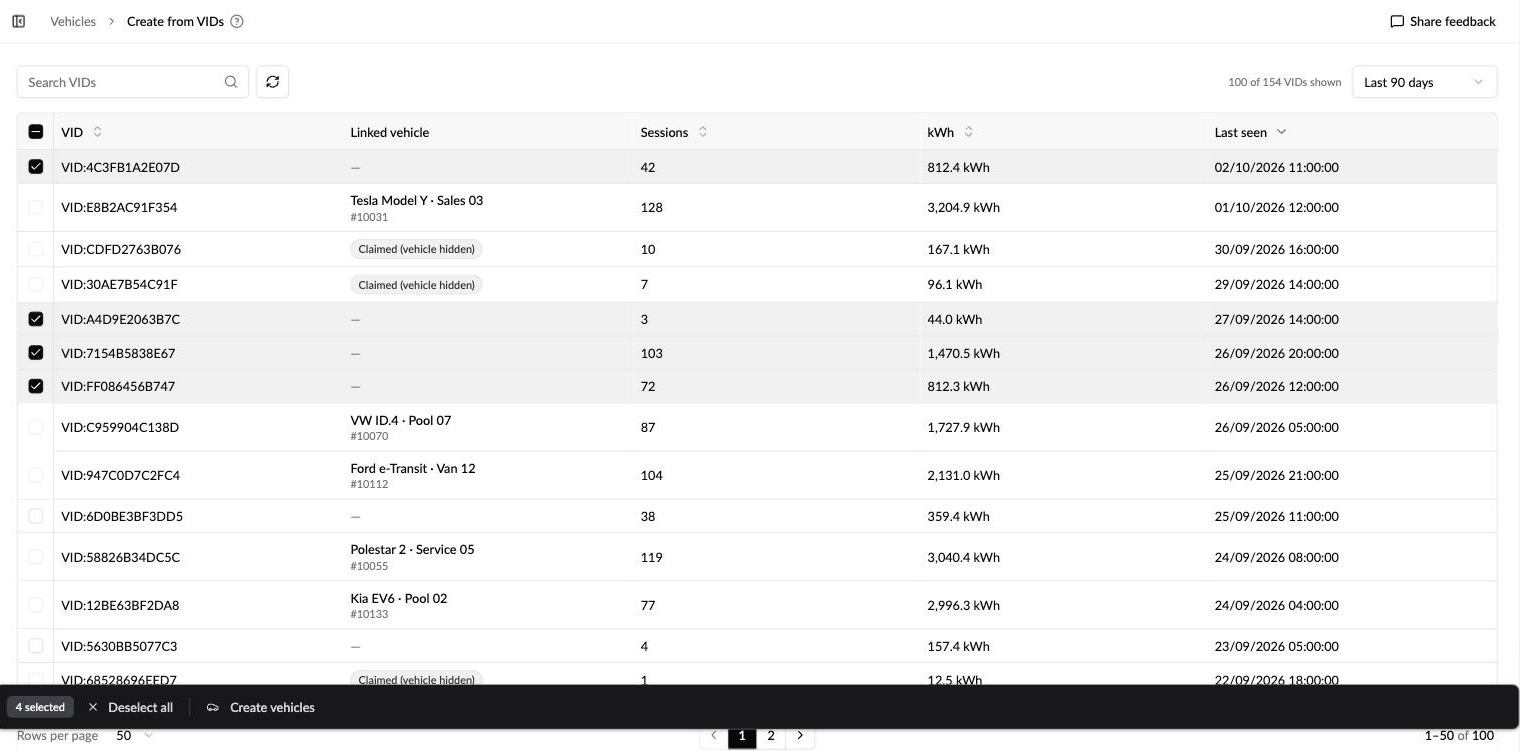Click Share feedback button

pyautogui.click(x=1442, y=21)
